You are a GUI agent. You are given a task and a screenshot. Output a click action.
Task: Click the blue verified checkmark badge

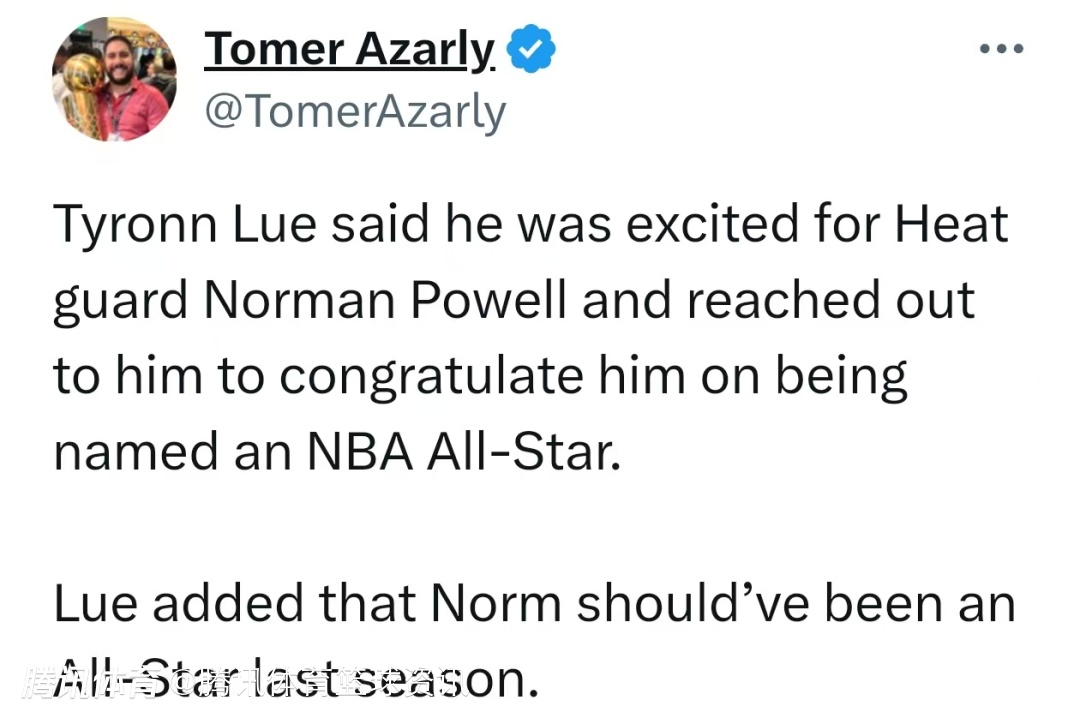[x=532, y=50]
